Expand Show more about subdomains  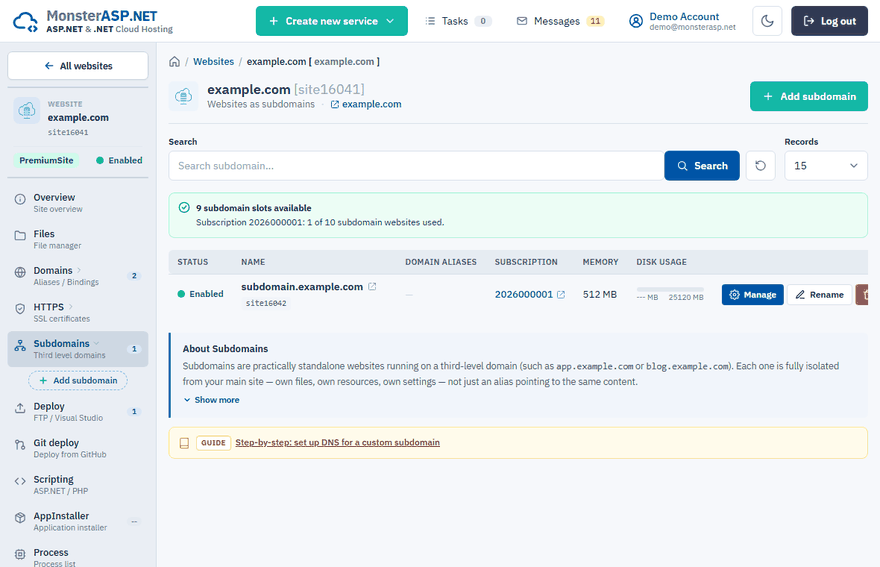[212, 400]
